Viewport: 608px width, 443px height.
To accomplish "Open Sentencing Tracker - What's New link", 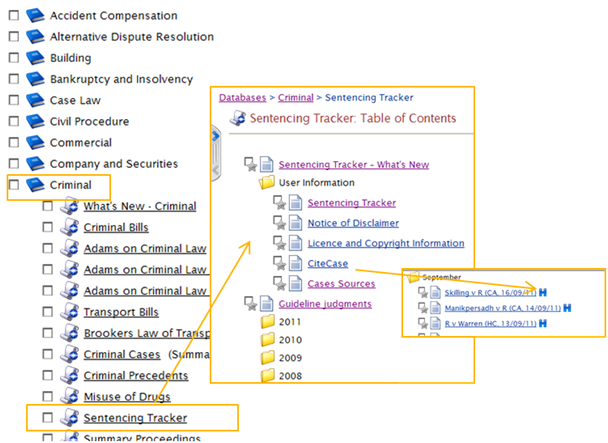I will (354, 164).
